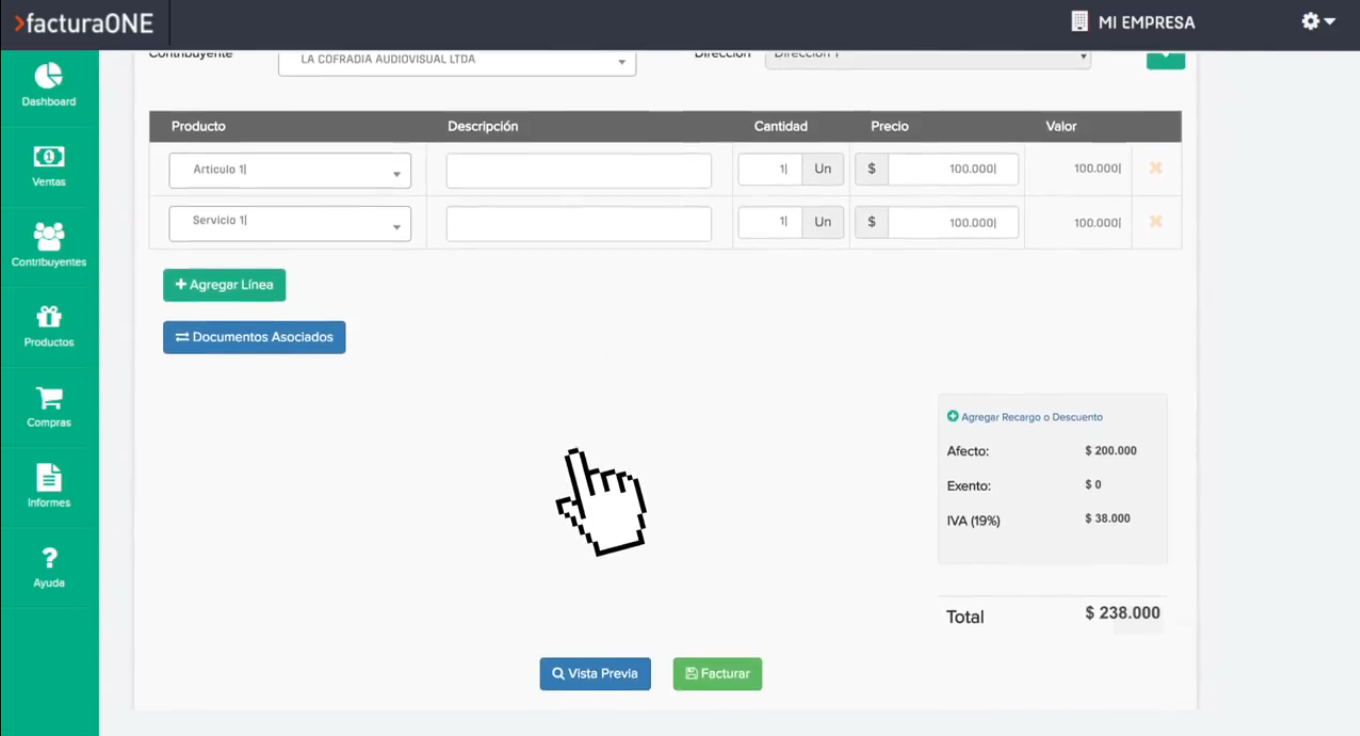Click the Ayuda question mark icon
The image size is (1360, 736).
point(48,559)
